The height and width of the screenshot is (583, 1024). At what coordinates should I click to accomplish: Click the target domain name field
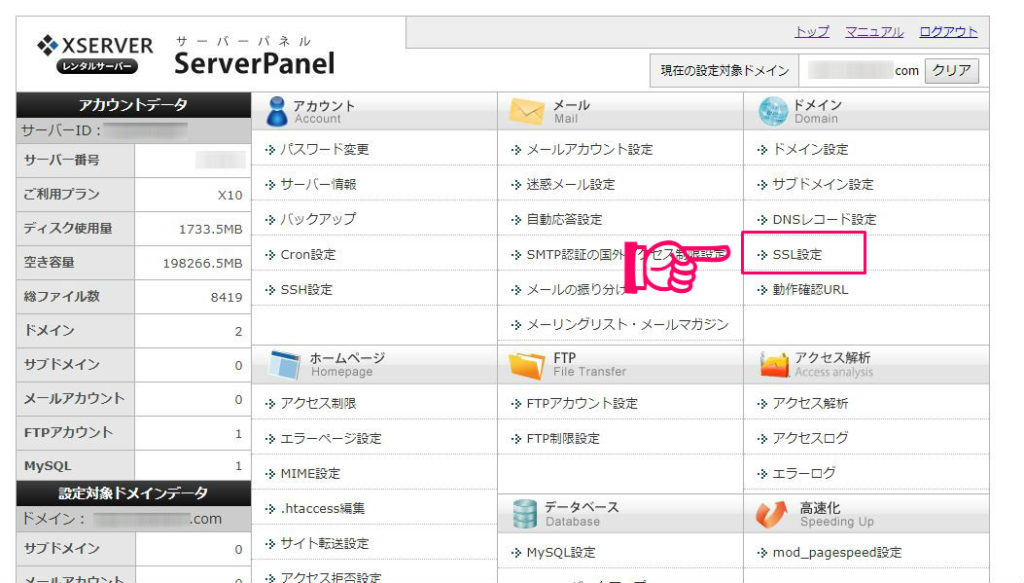[x=860, y=71]
